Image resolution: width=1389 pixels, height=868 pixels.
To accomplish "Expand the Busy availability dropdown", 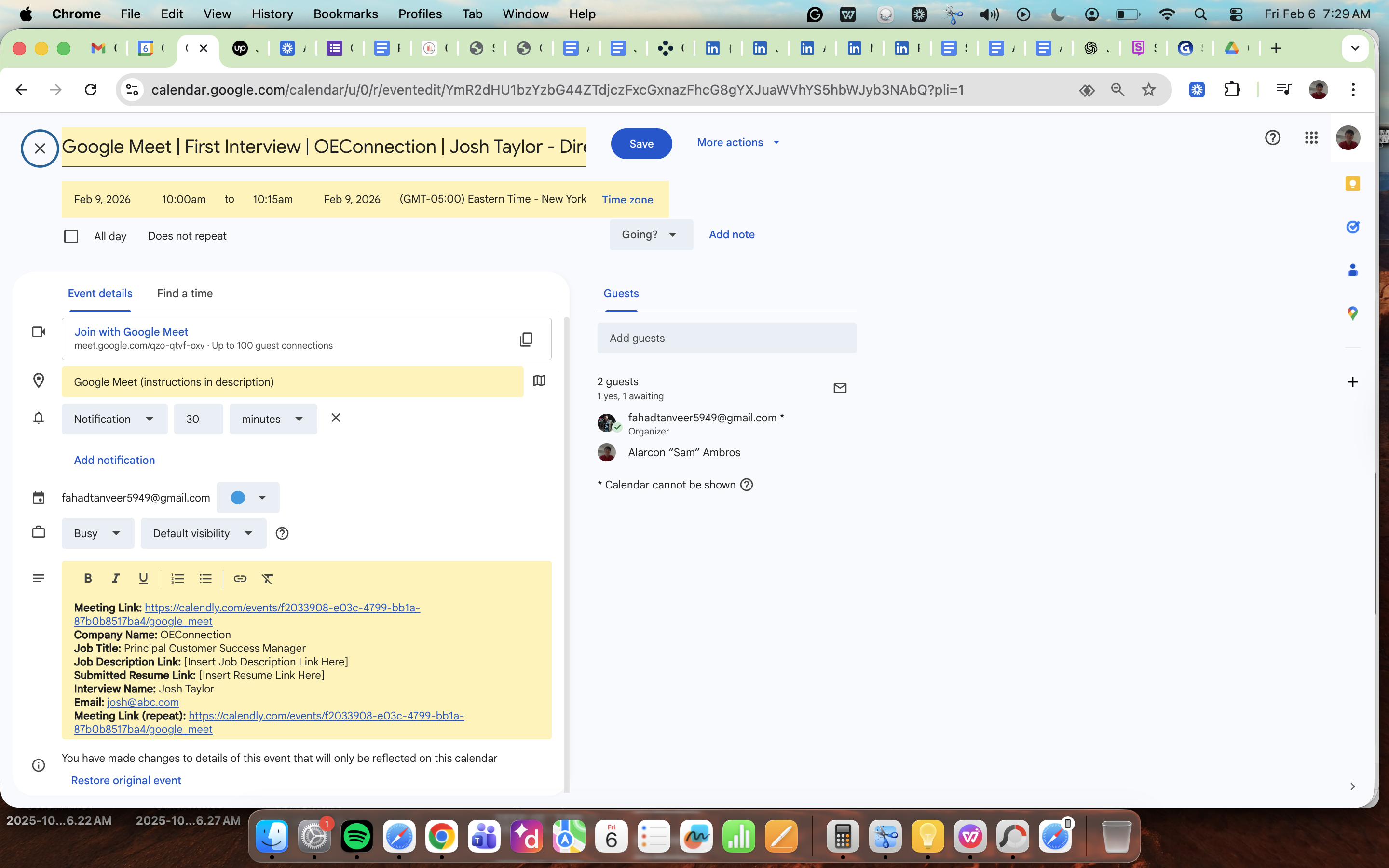I will click(97, 533).
